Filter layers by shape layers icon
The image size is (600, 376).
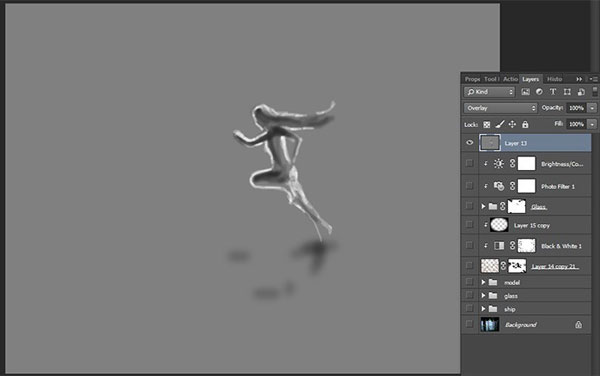[x=567, y=92]
